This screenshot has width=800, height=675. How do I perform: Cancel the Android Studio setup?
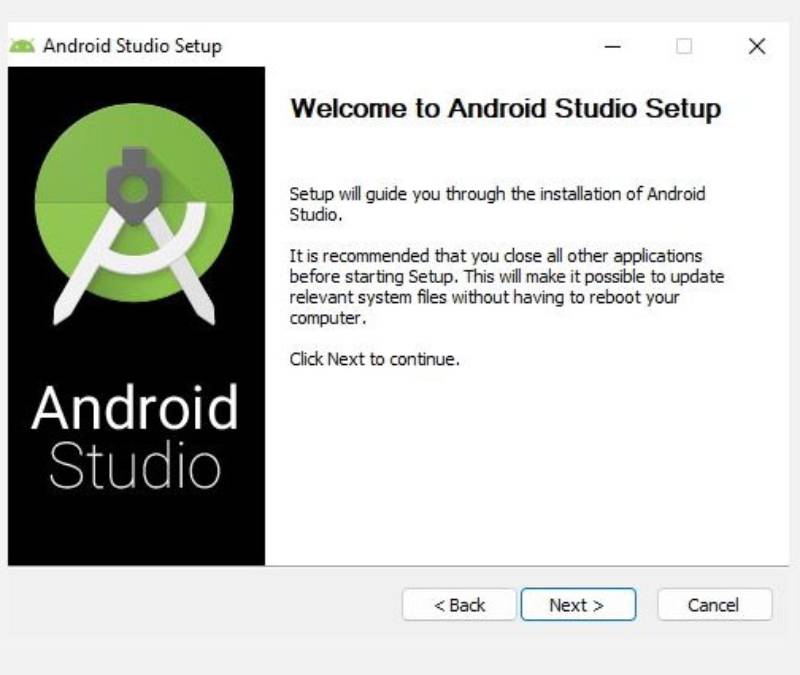714,605
